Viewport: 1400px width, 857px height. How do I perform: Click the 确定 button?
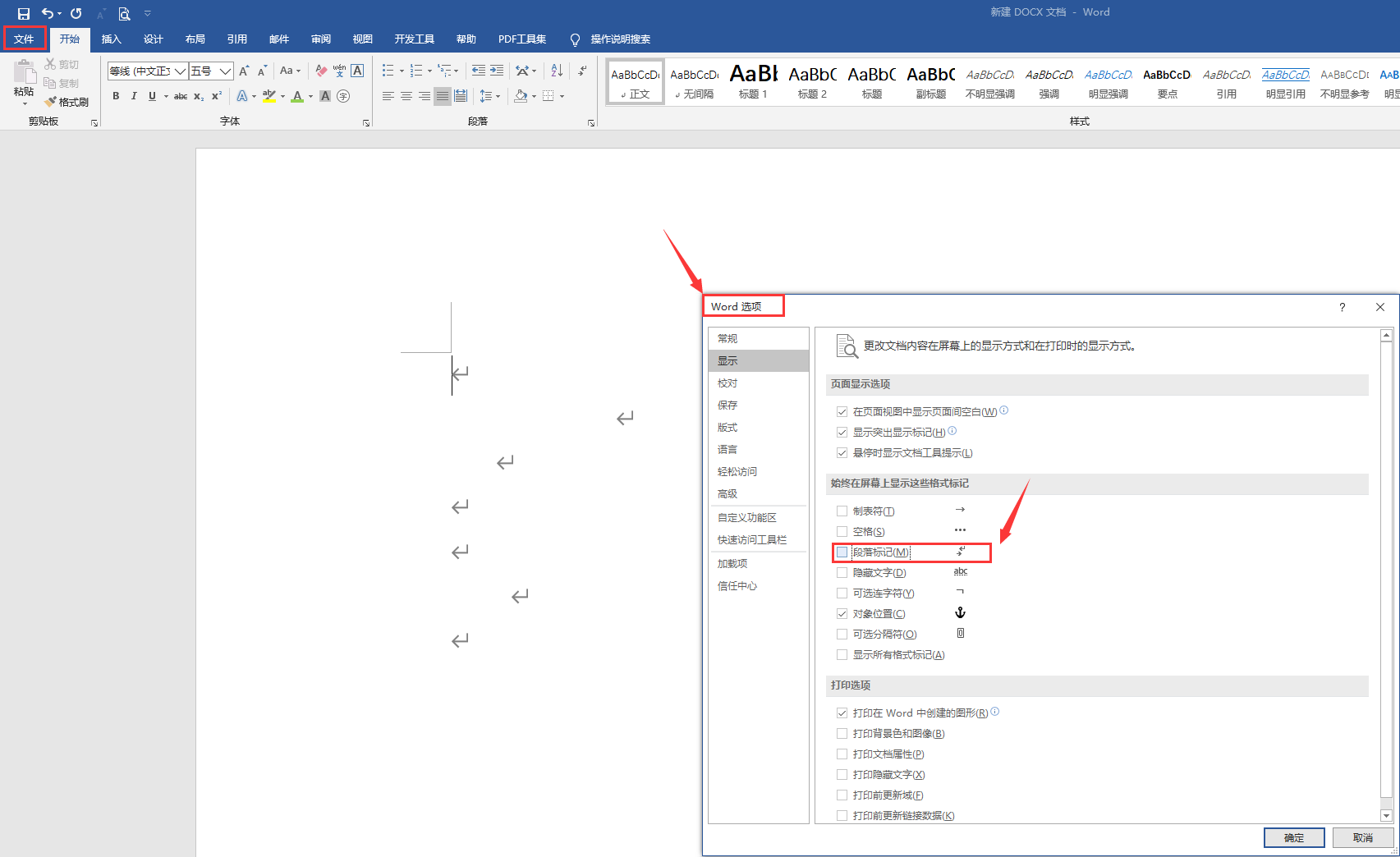pyautogui.click(x=1294, y=837)
